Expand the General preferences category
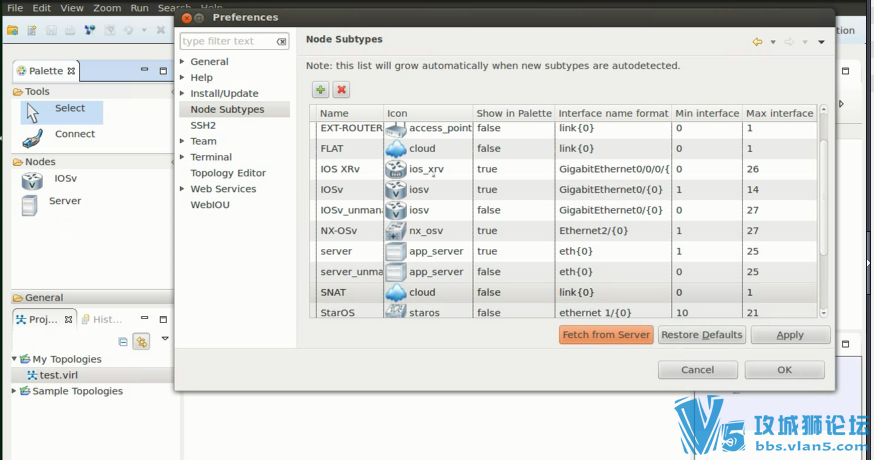Screen dimensions: 874x460 pyautogui.click(x=182, y=61)
